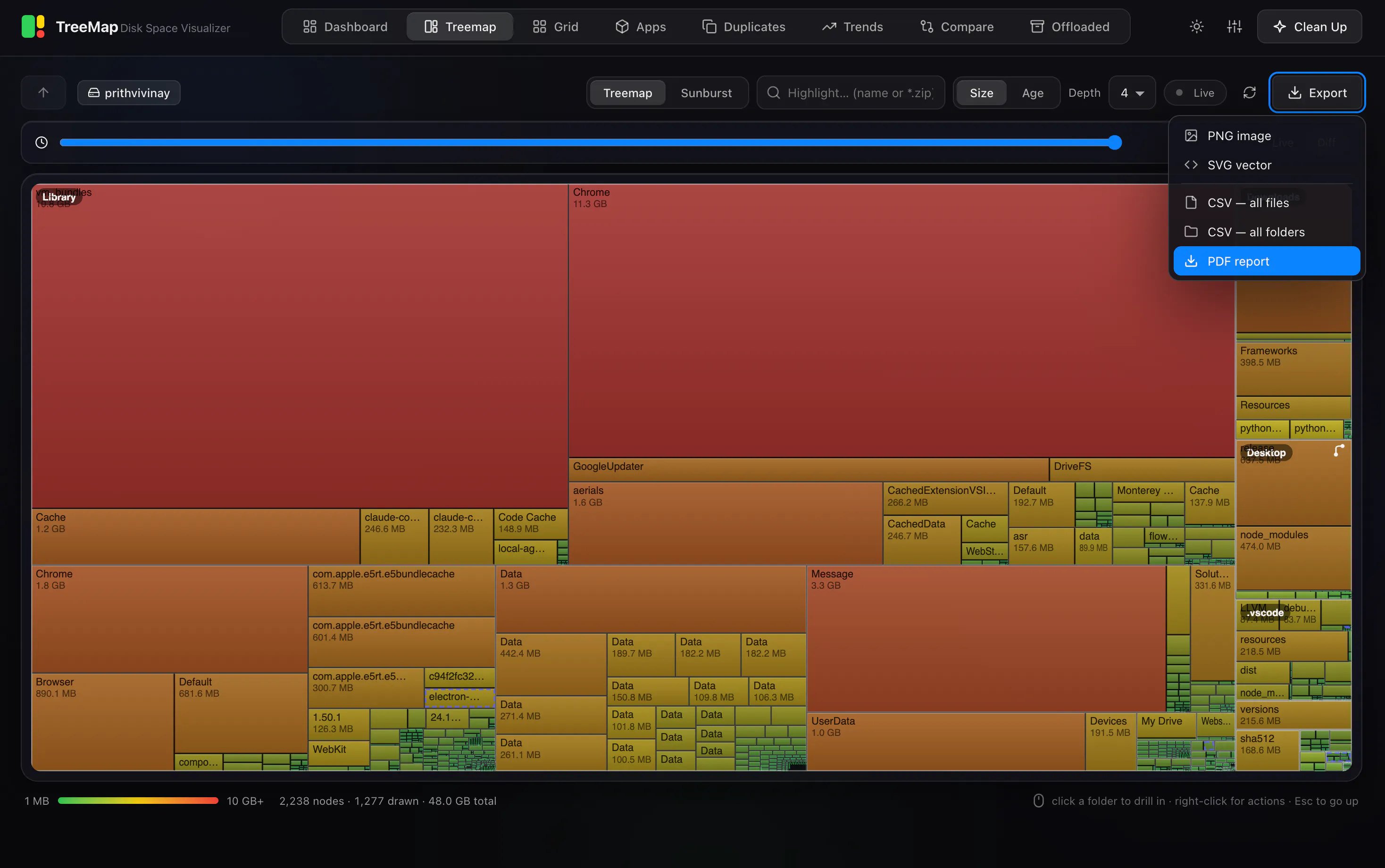
Task: Click the SVG vector code icon
Action: tap(1191, 165)
